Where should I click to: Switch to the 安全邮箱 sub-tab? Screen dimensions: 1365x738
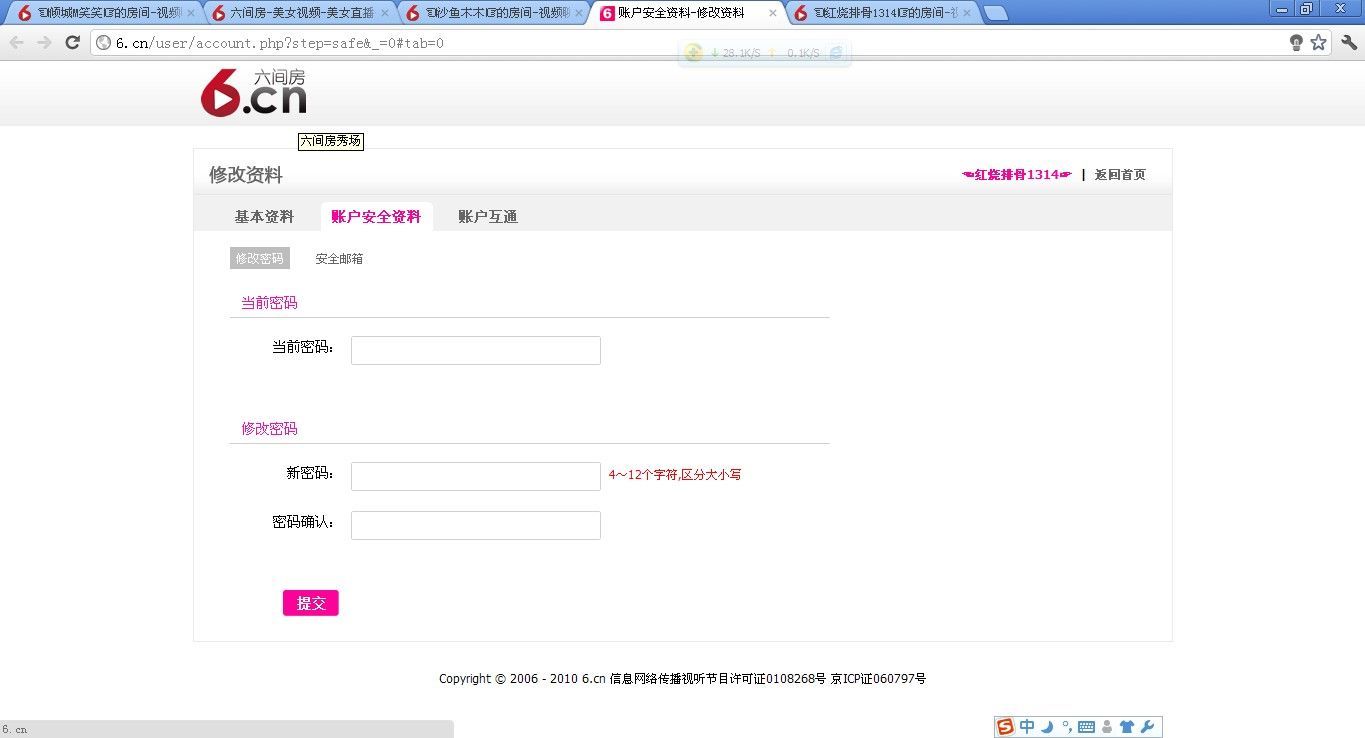339,258
